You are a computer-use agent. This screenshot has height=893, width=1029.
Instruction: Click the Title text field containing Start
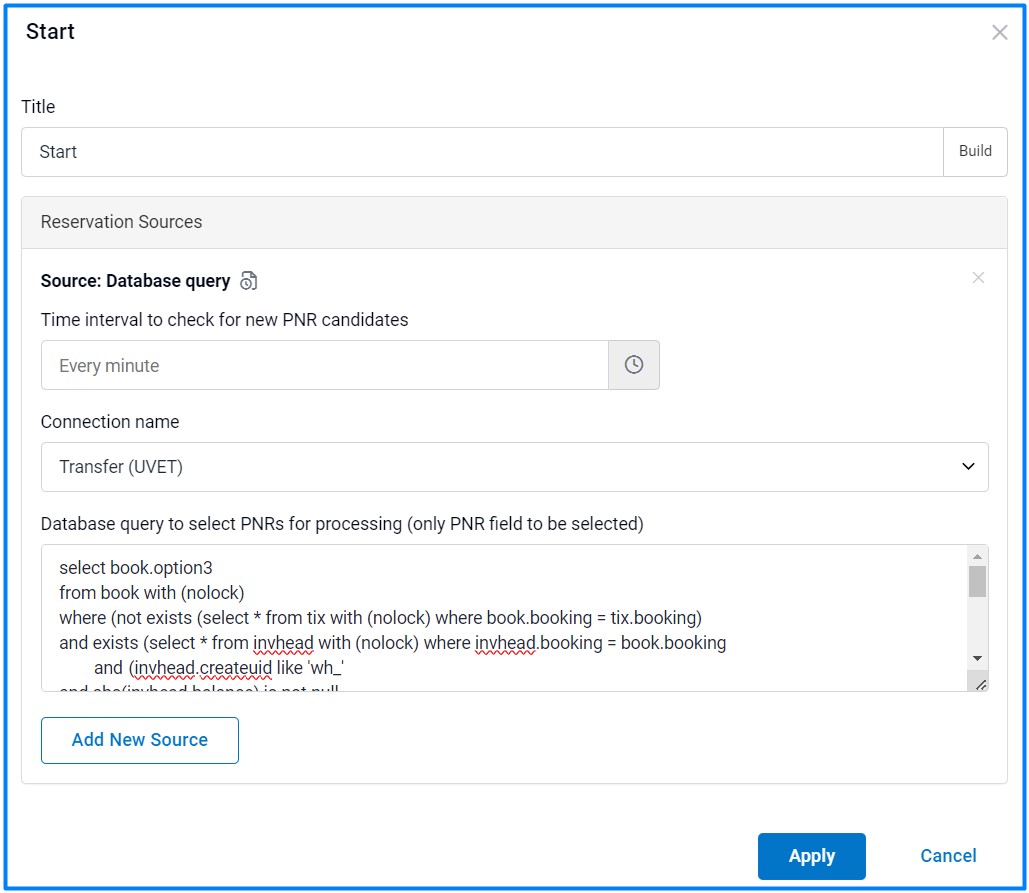tap(481, 152)
